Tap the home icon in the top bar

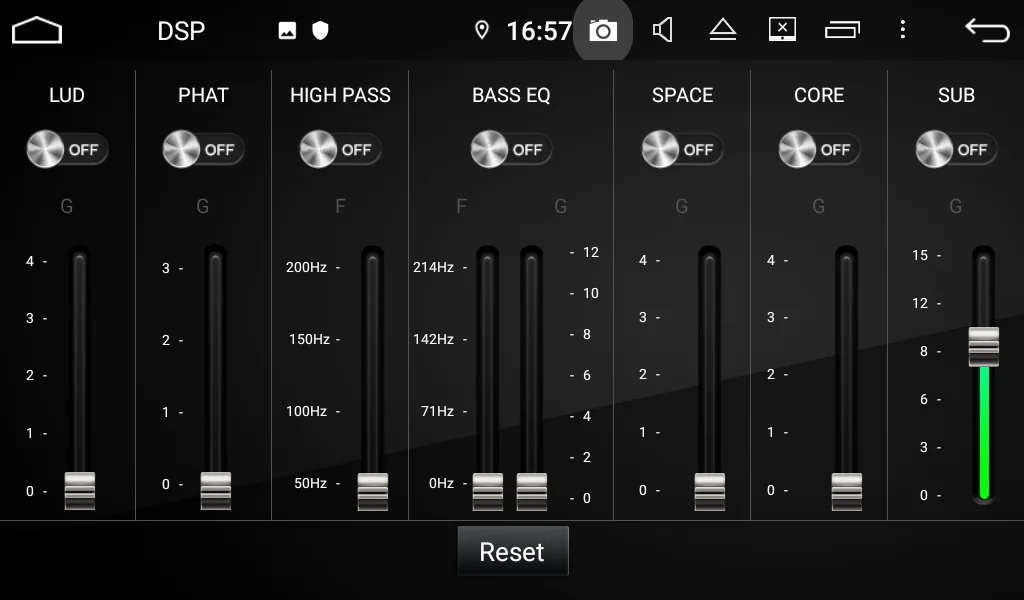coord(37,31)
